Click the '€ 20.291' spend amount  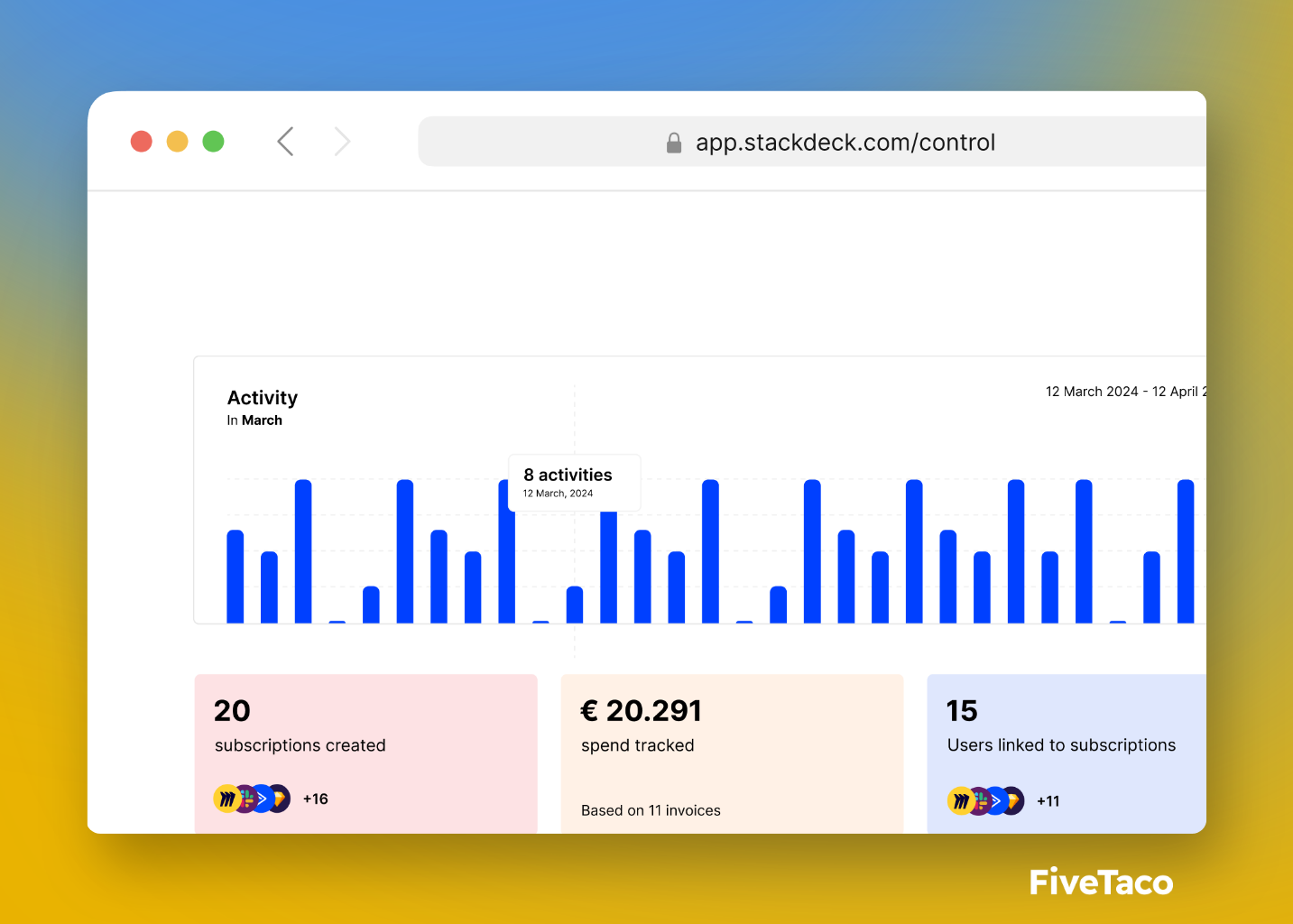coord(641,711)
